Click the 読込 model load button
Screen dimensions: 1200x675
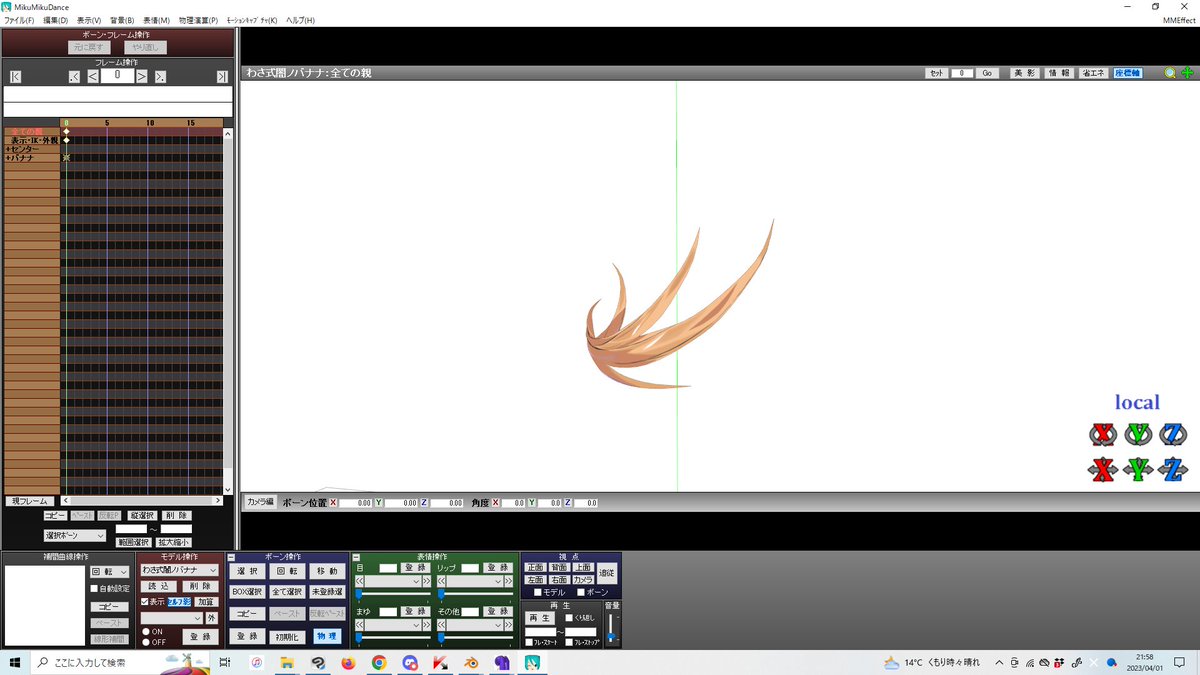159,587
